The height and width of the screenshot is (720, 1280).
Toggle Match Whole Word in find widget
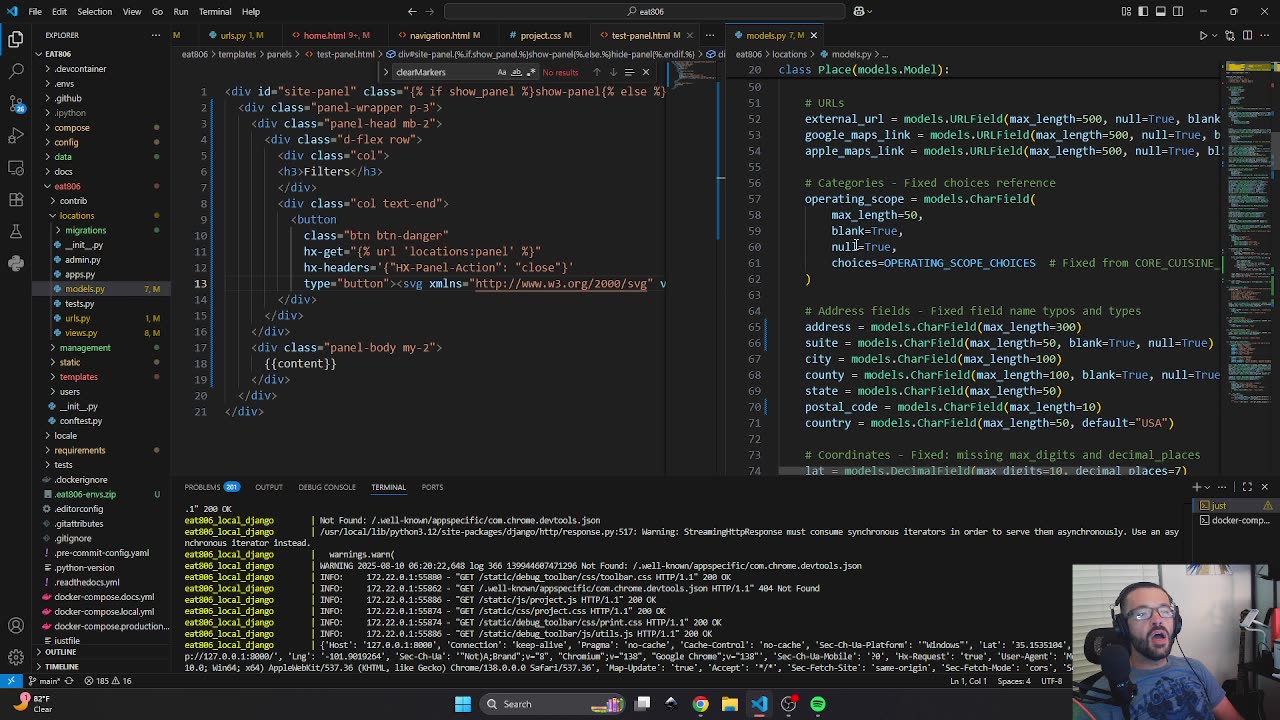point(516,72)
